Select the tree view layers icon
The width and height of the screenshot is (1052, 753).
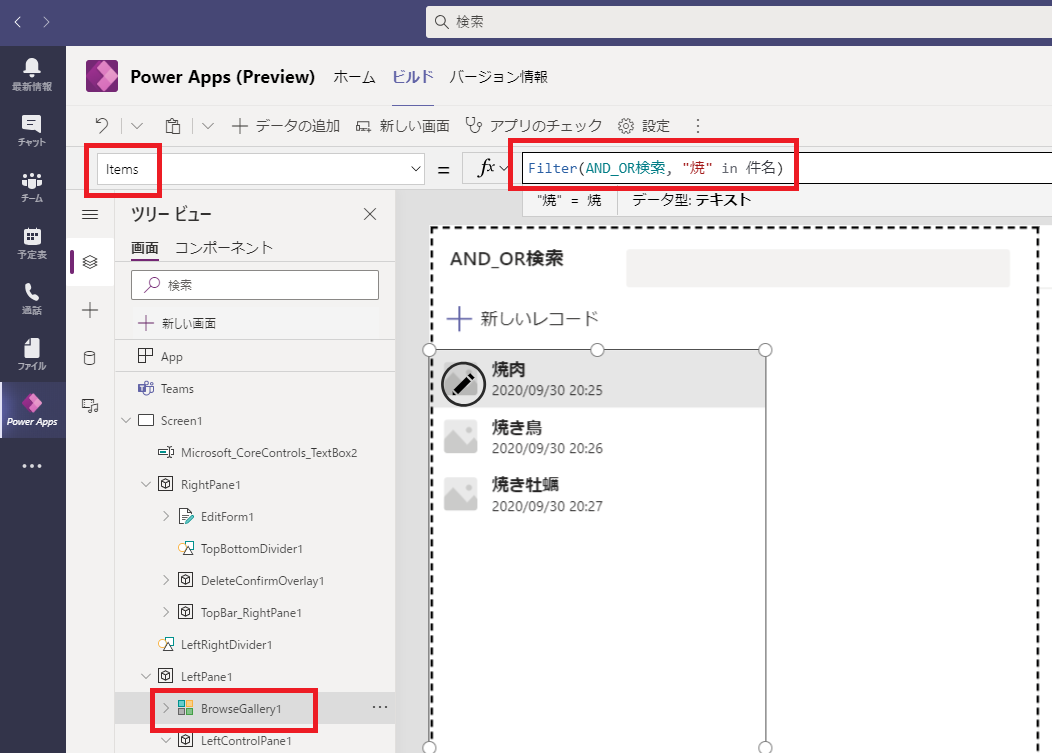point(90,262)
